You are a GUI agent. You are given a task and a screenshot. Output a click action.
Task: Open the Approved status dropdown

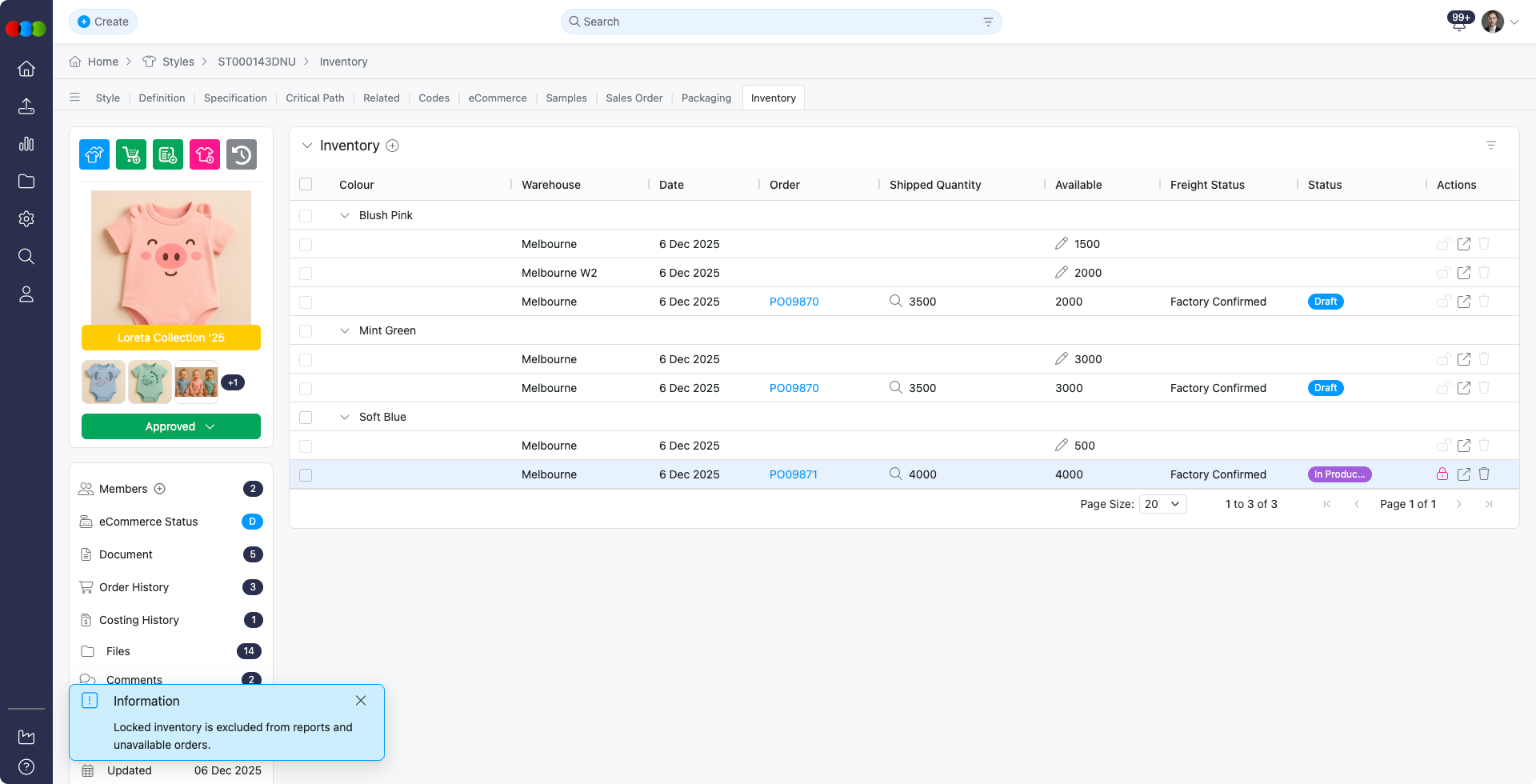coord(171,426)
